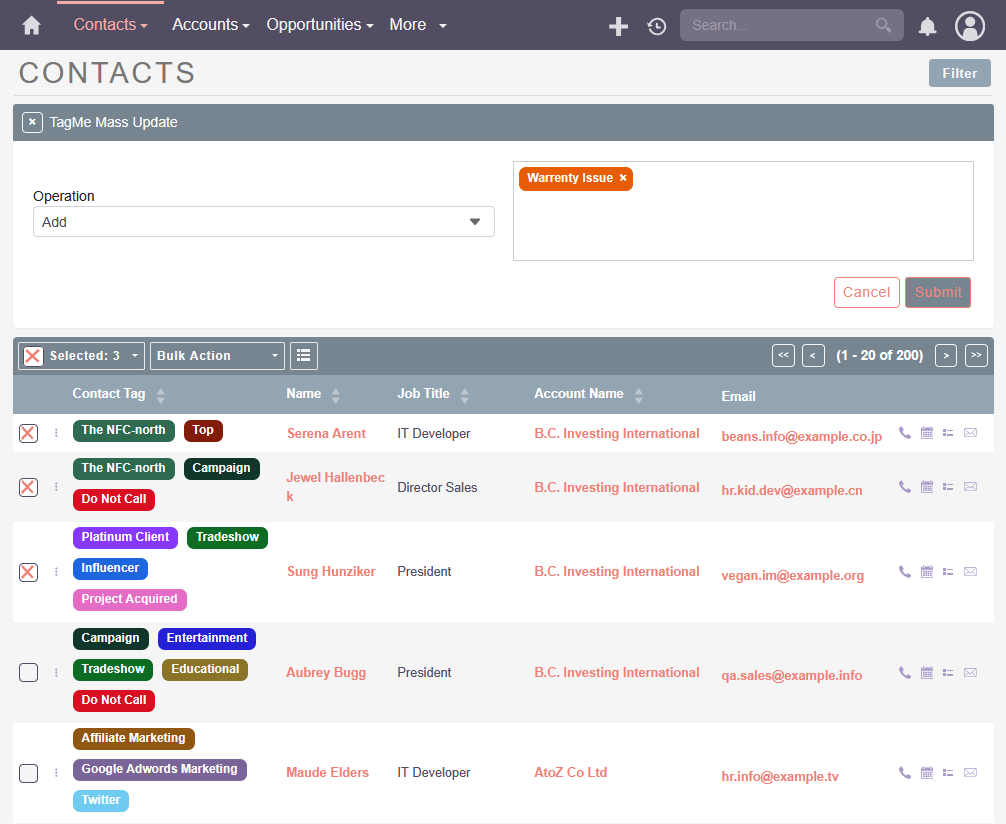Check Aubrey Bugg row checkbox
Image resolution: width=1006 pixels, height=824 pixels.
point(28,673)
